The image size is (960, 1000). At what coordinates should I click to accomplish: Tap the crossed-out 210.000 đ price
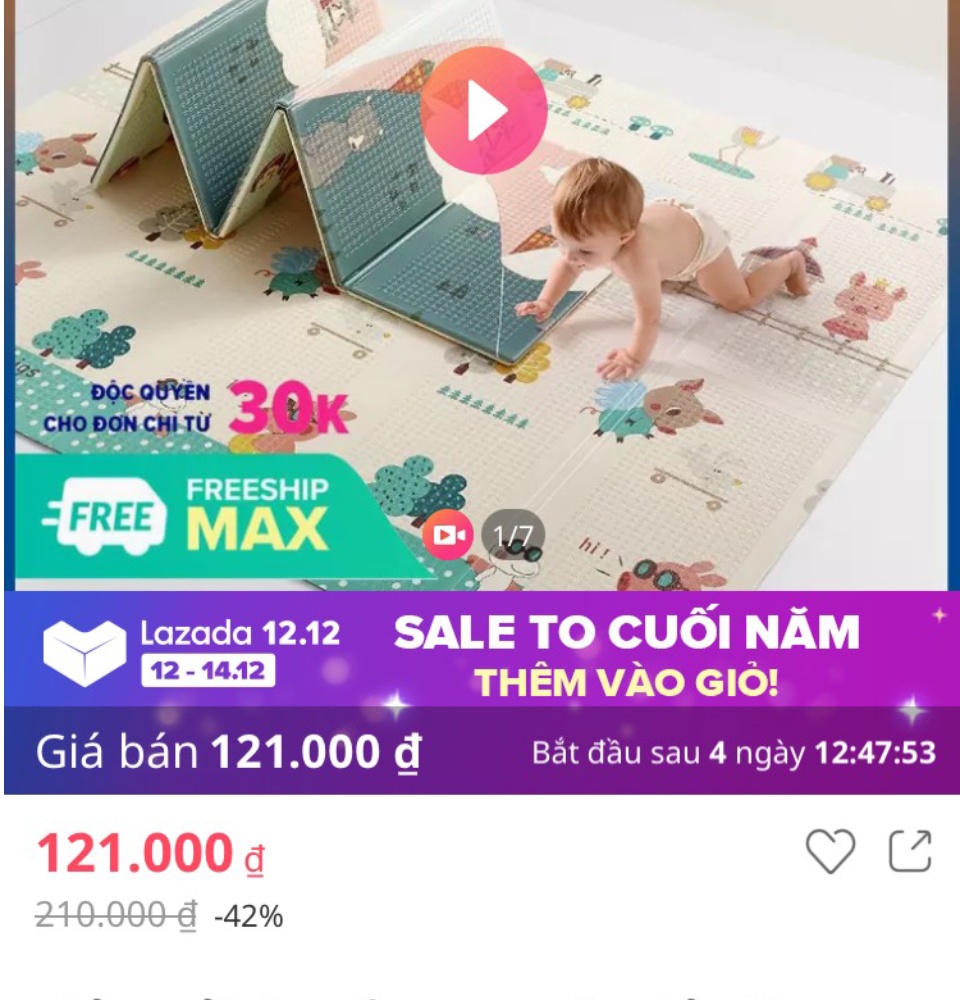116,915
